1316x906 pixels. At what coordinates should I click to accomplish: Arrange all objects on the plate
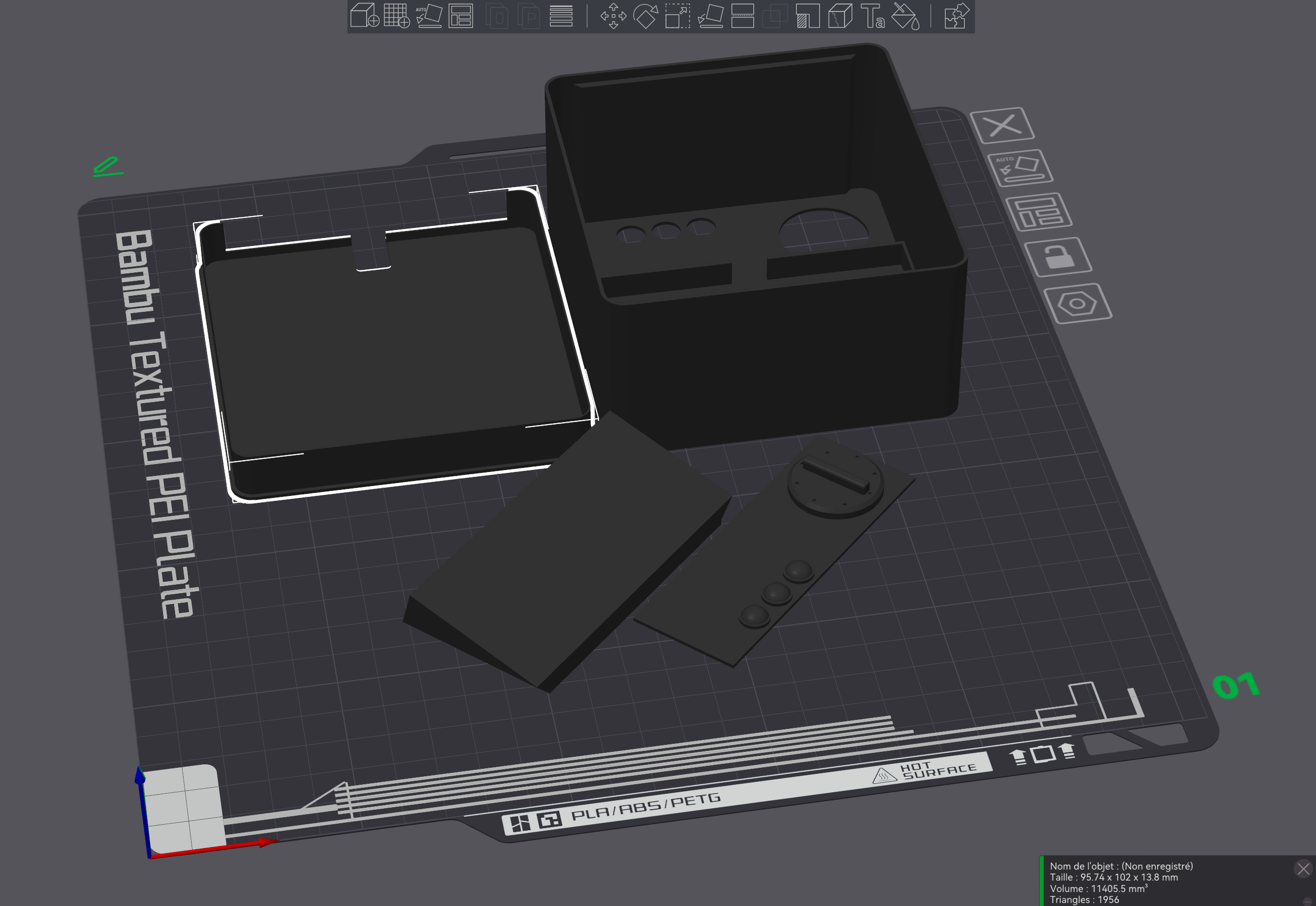461,17
